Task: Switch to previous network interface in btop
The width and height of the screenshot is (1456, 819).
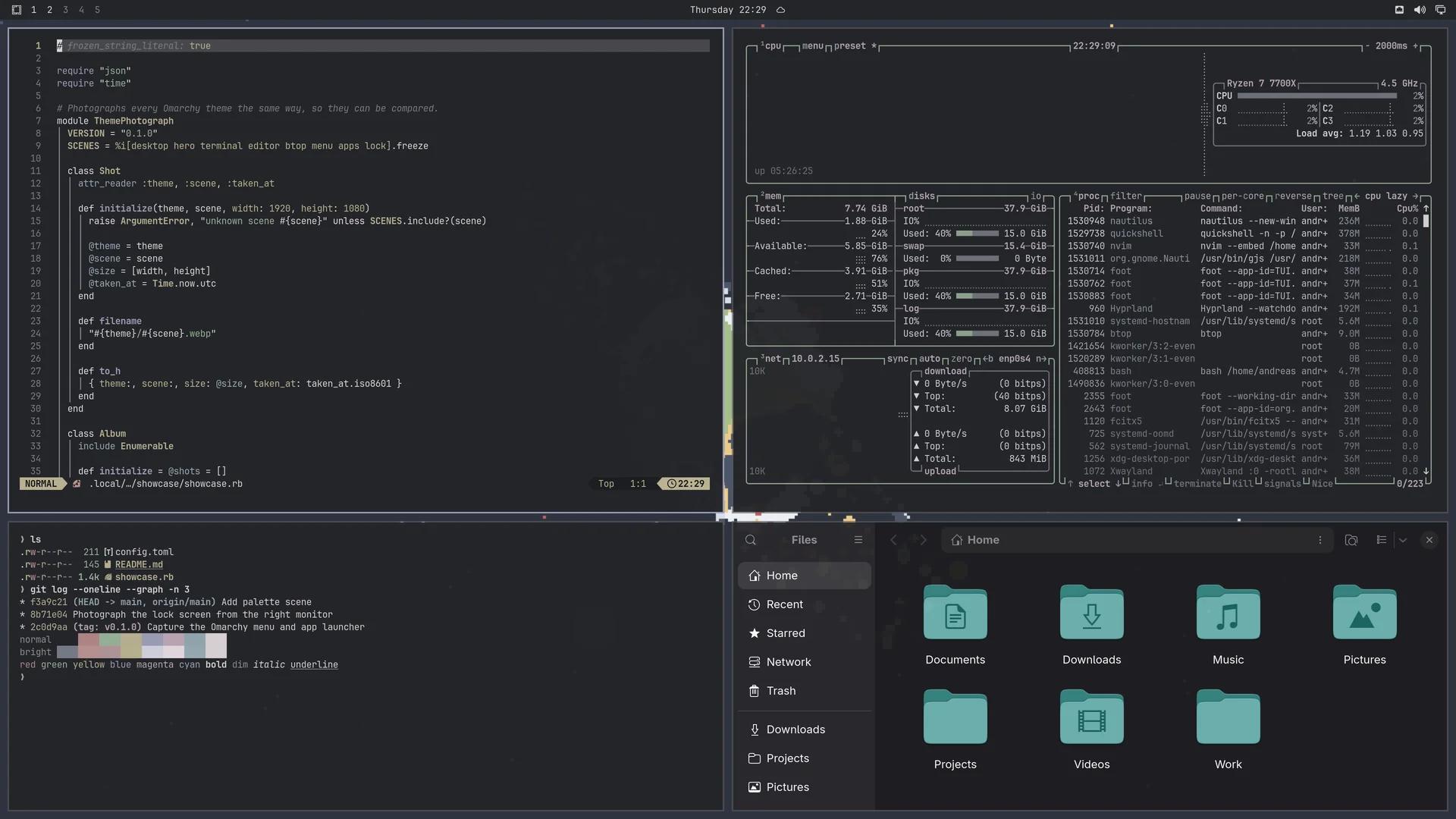Action: (x=988, y=359)
